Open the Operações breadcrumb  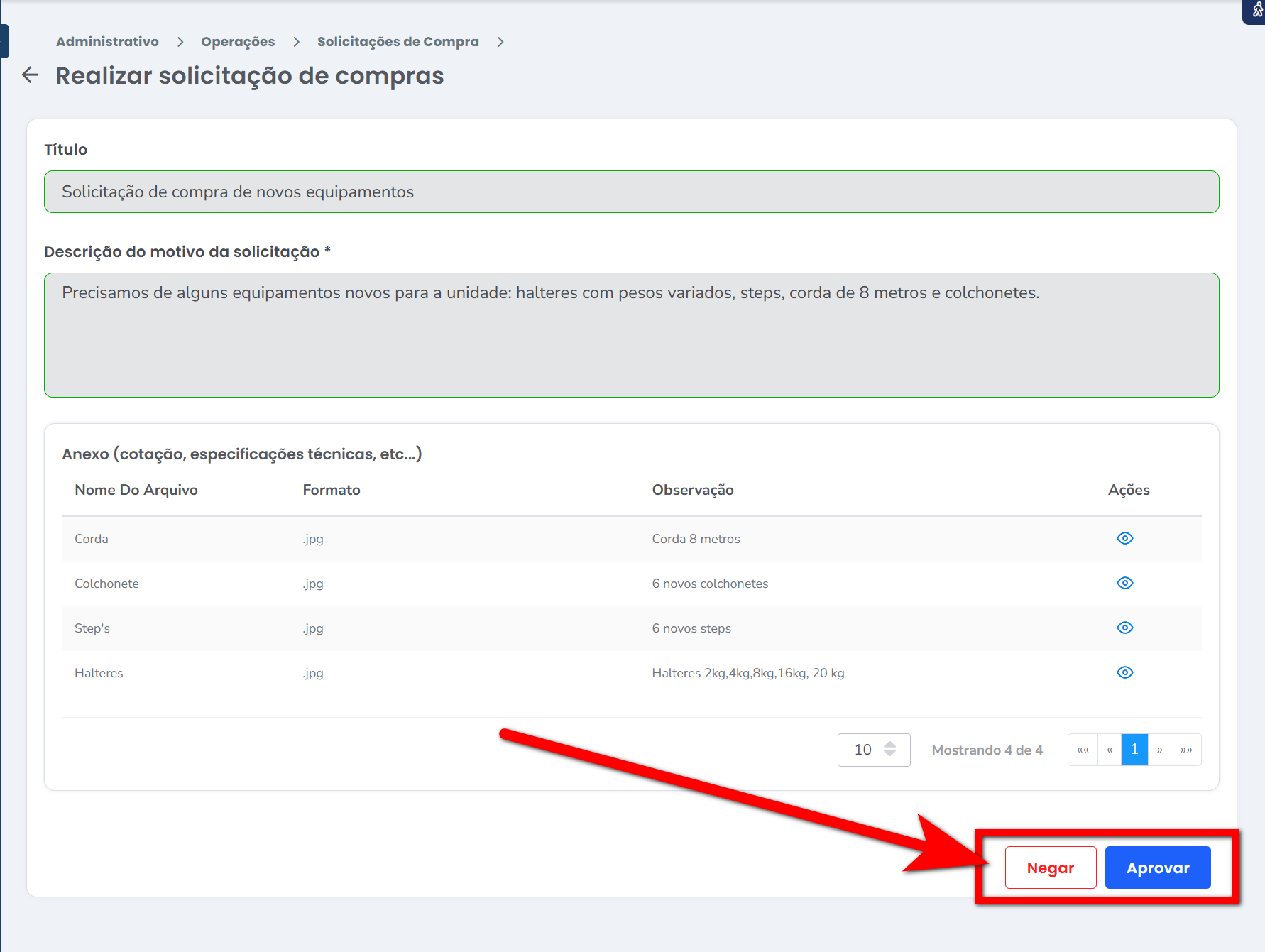point(238,42)
